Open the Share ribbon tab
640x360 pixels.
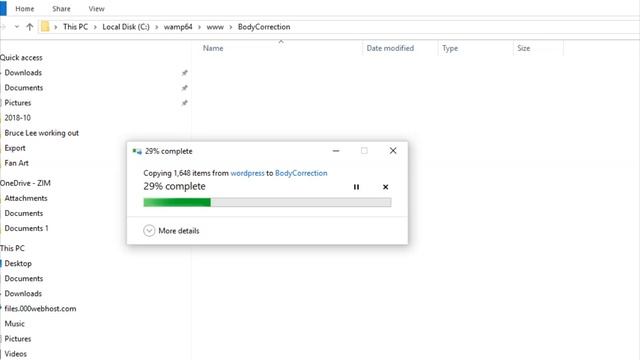[x=61, y=9]
